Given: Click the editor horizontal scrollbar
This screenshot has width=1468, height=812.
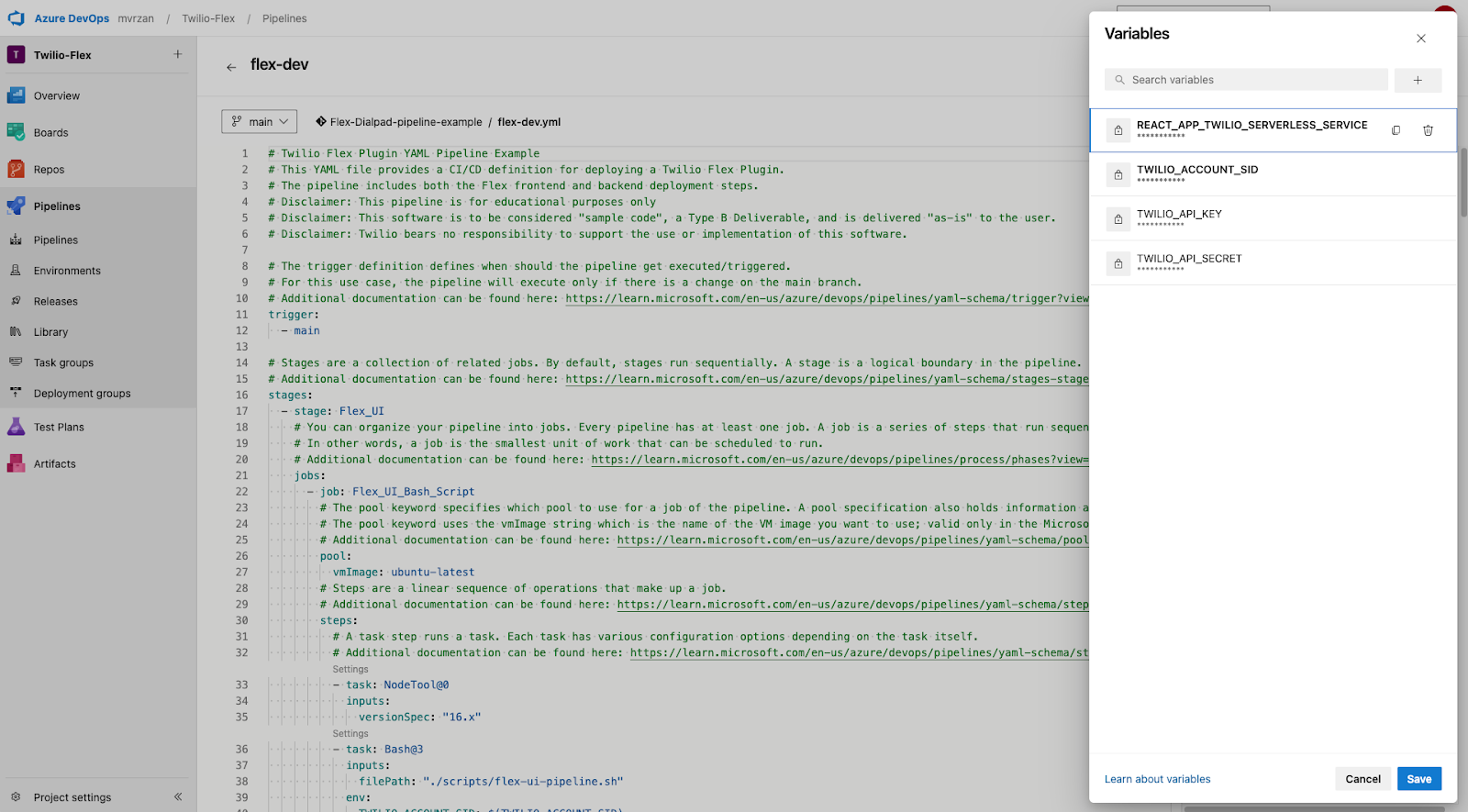Looking at the screenshot, I should pos(1314,809).
